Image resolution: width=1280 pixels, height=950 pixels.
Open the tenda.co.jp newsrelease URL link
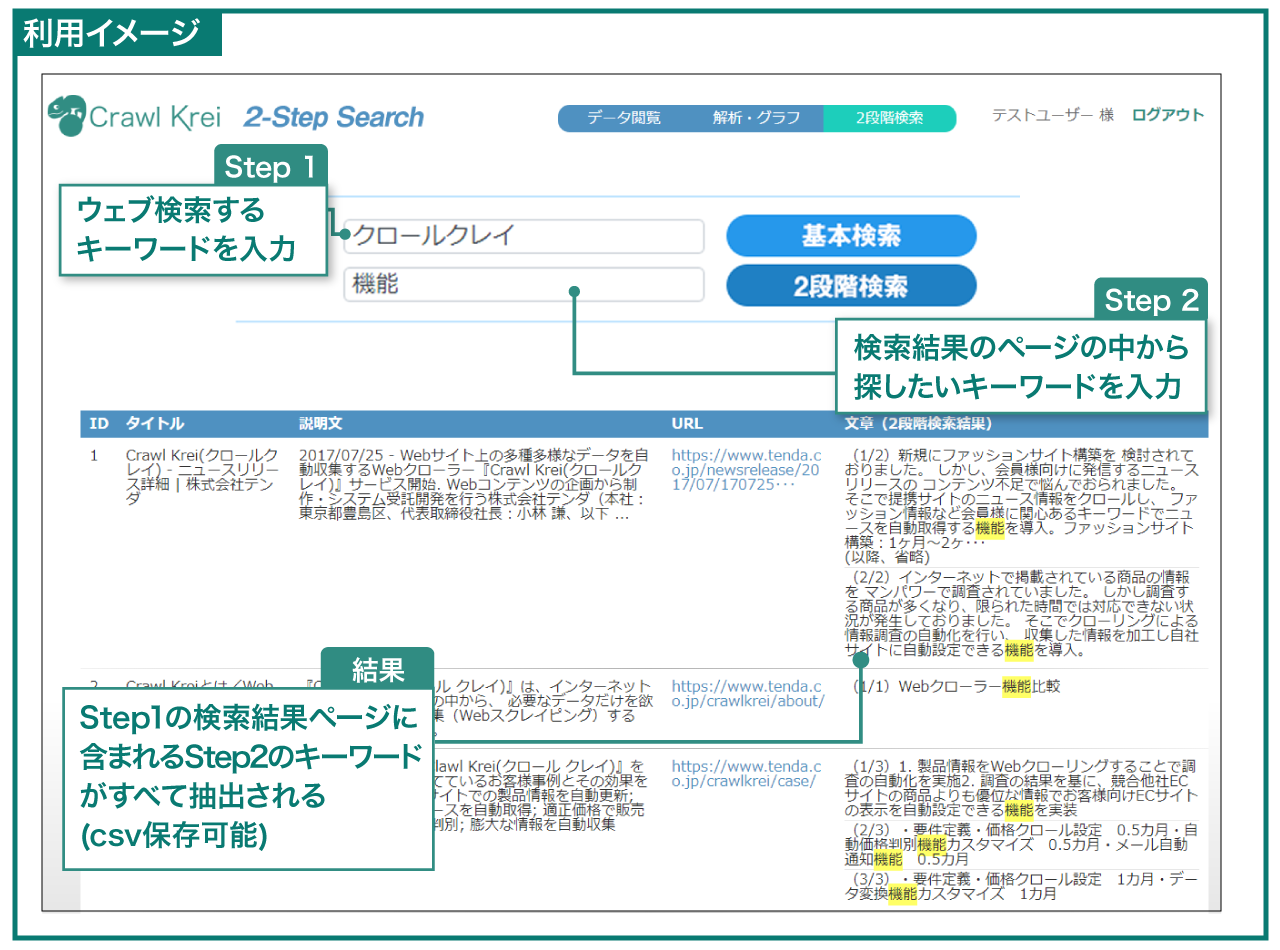tap(746, 469)
